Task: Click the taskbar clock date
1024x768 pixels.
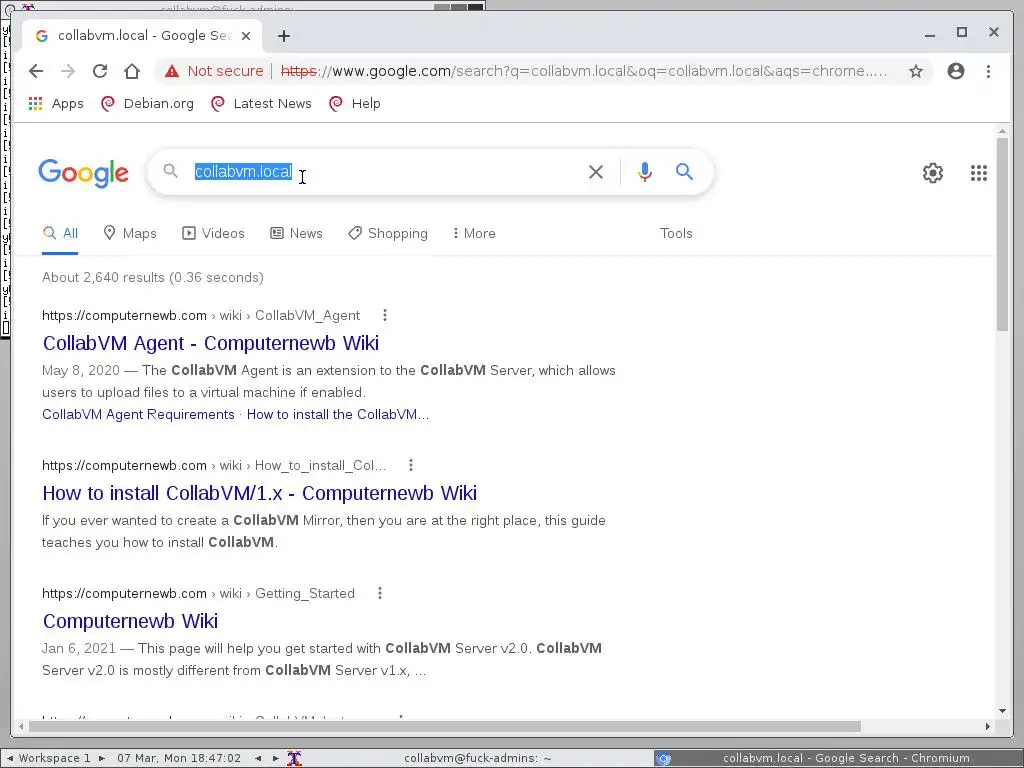Action: click(x=179, y=758)
